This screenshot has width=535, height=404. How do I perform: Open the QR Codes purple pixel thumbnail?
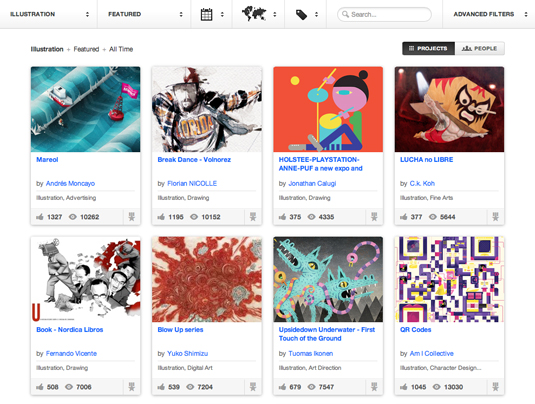tap(449, 279)
